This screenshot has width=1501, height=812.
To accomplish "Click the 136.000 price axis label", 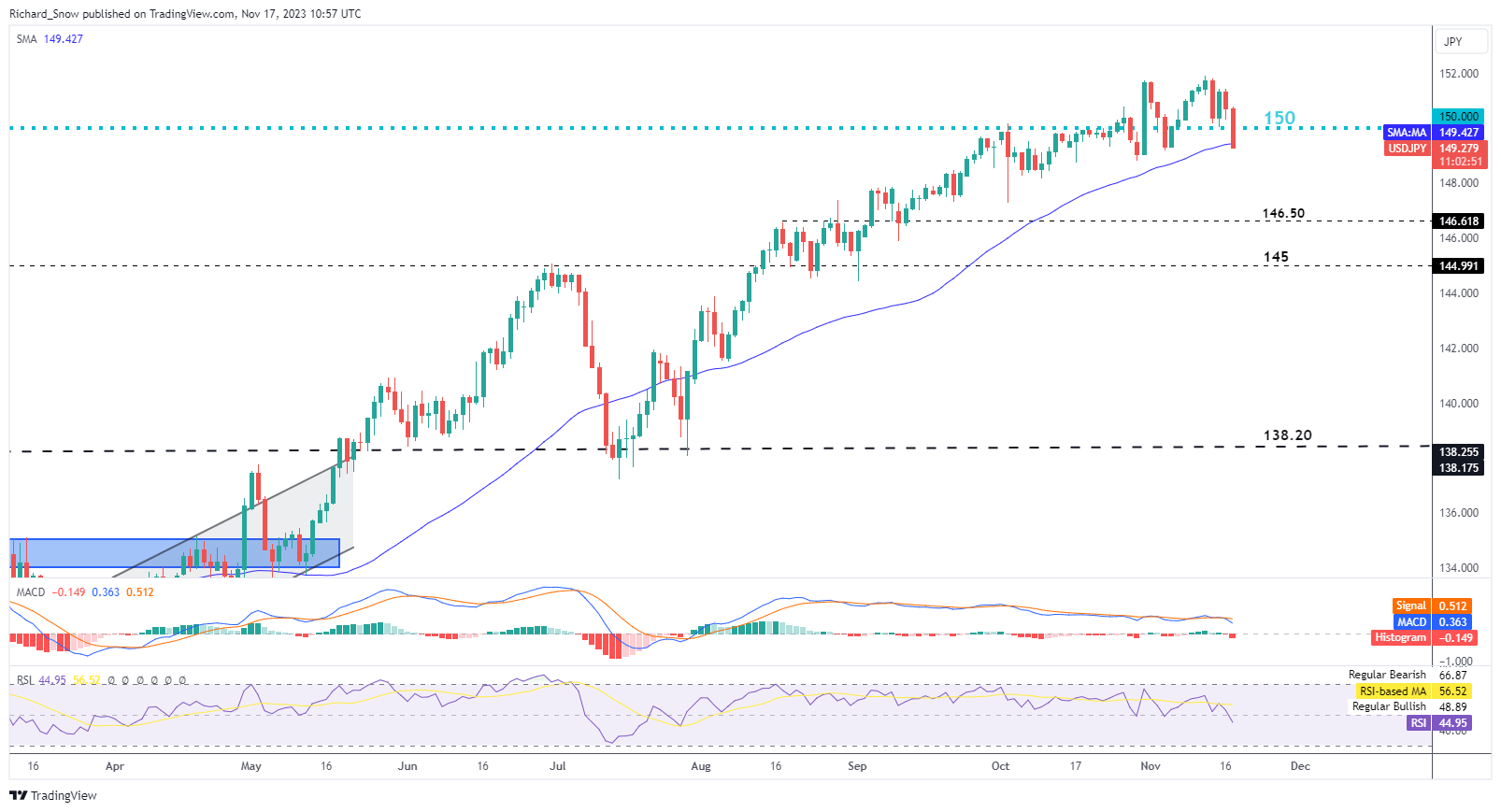I will point(1459,513).
